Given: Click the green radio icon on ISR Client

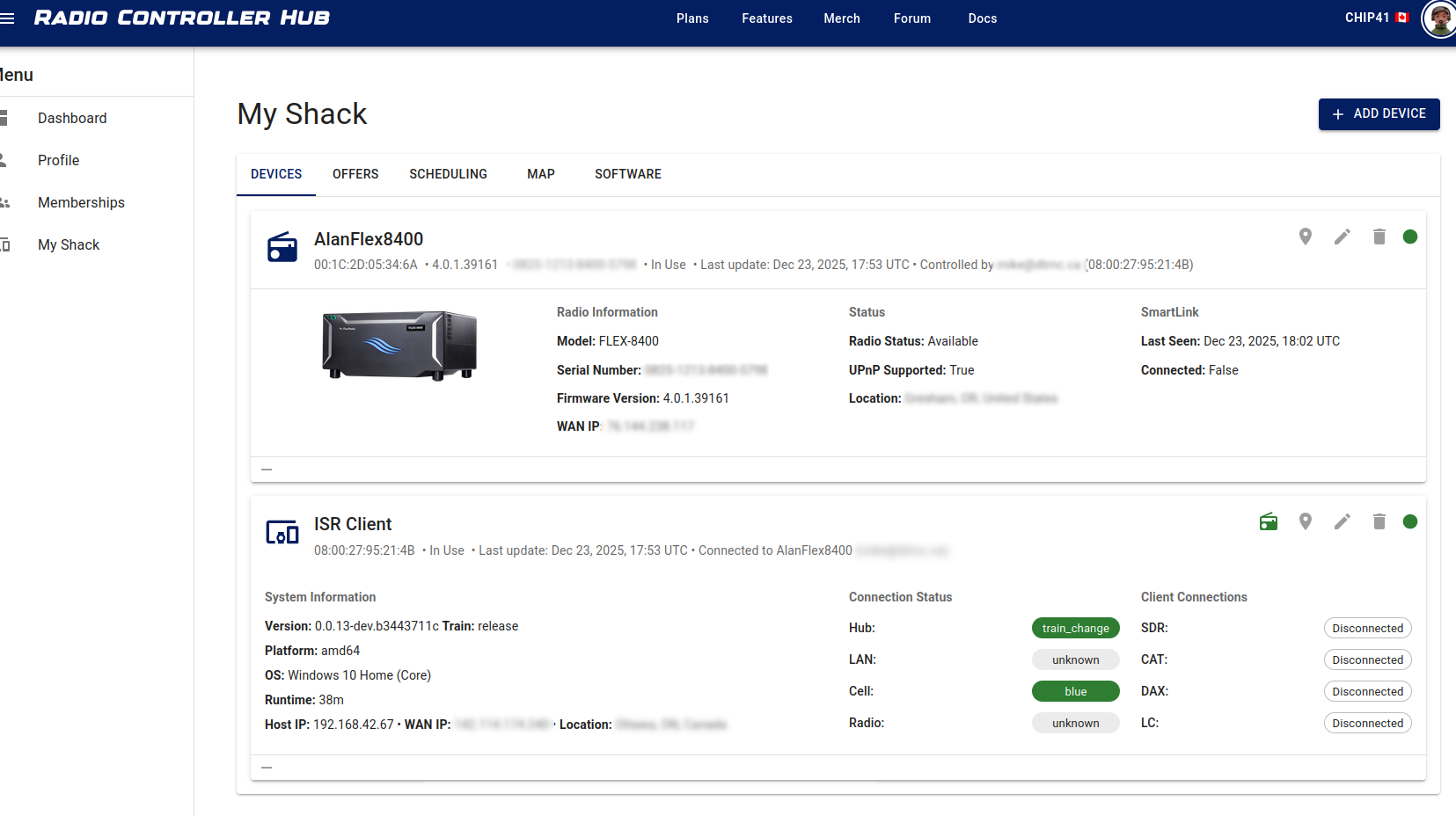Looking at the screenshot, I should (x=1268, y=522).
